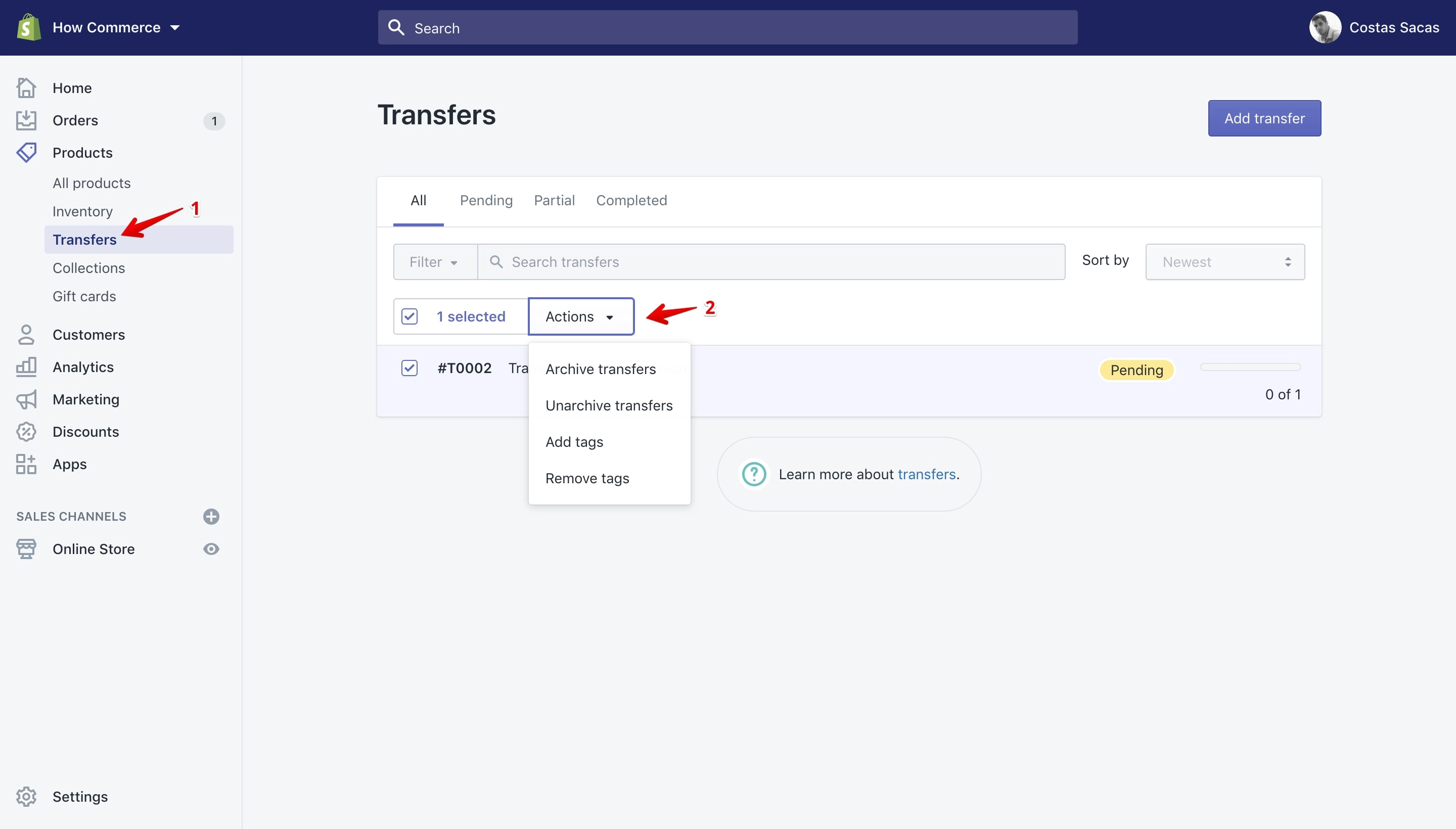Click the Add transfer button
This screenshot has height=829, width=1456.
pyautogui.click(x=1264, y=118)
